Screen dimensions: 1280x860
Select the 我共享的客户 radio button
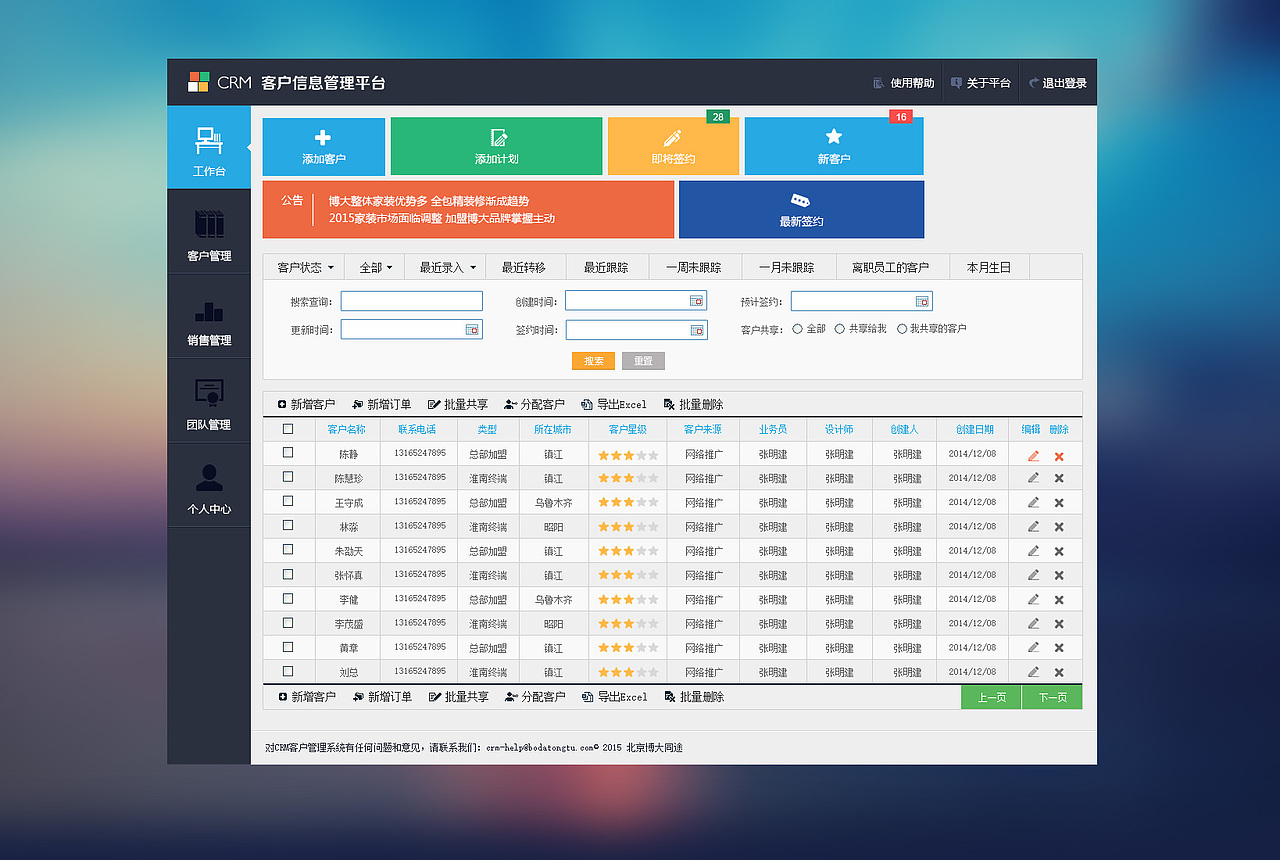[902, 328]
